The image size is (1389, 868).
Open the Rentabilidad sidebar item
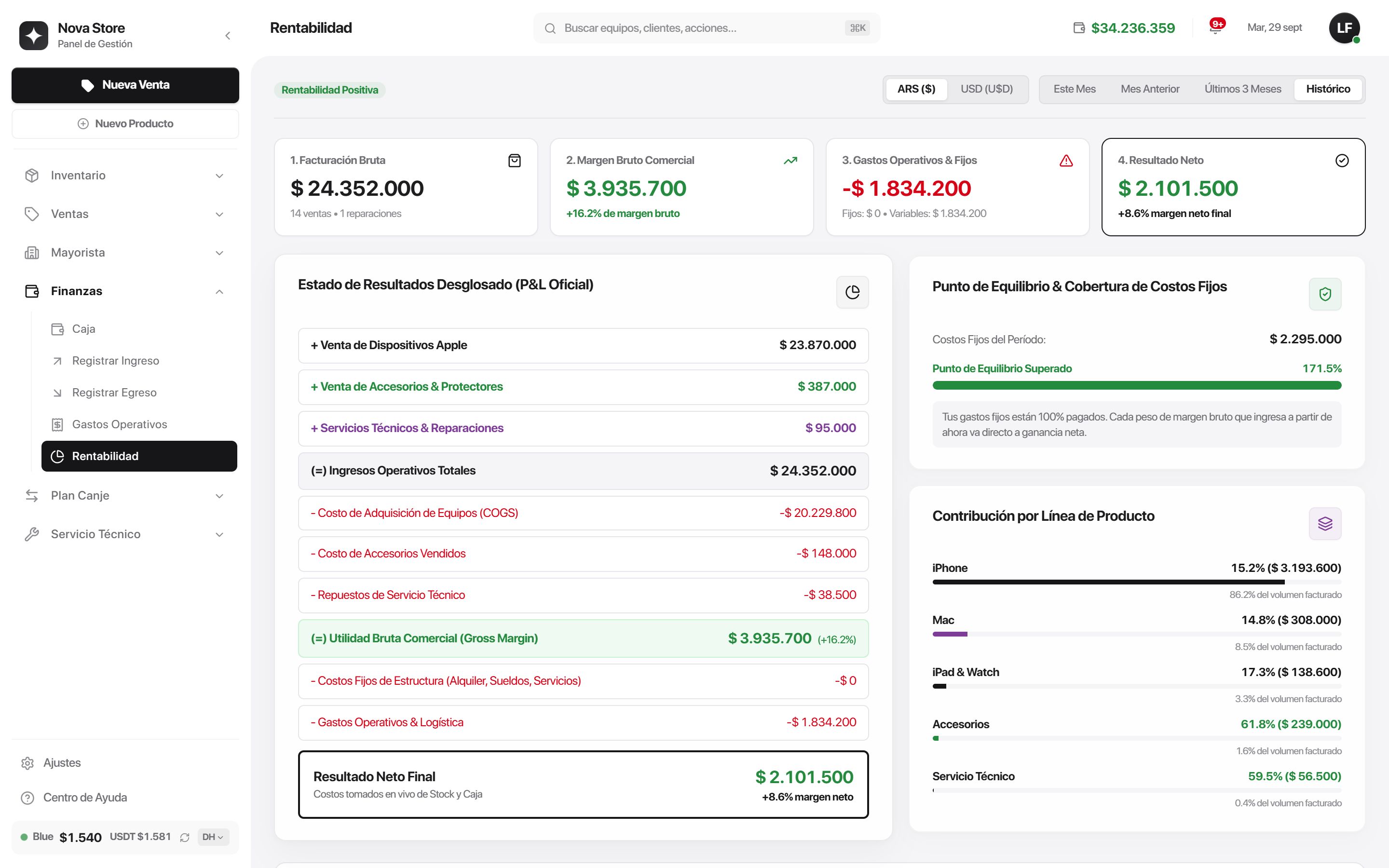tap(139, 456)
